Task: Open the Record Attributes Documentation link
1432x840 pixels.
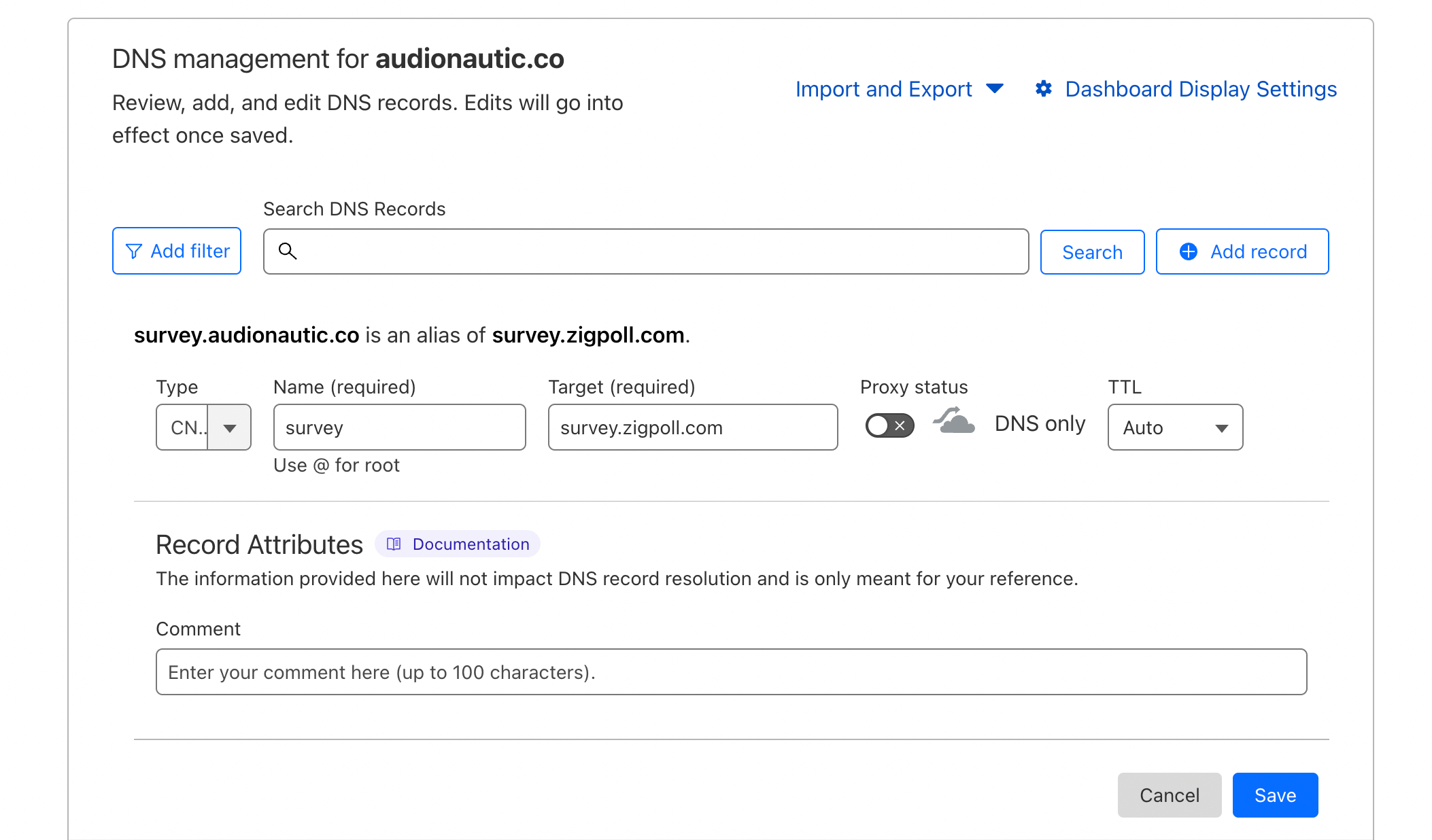Action: [x=458, y=544]
